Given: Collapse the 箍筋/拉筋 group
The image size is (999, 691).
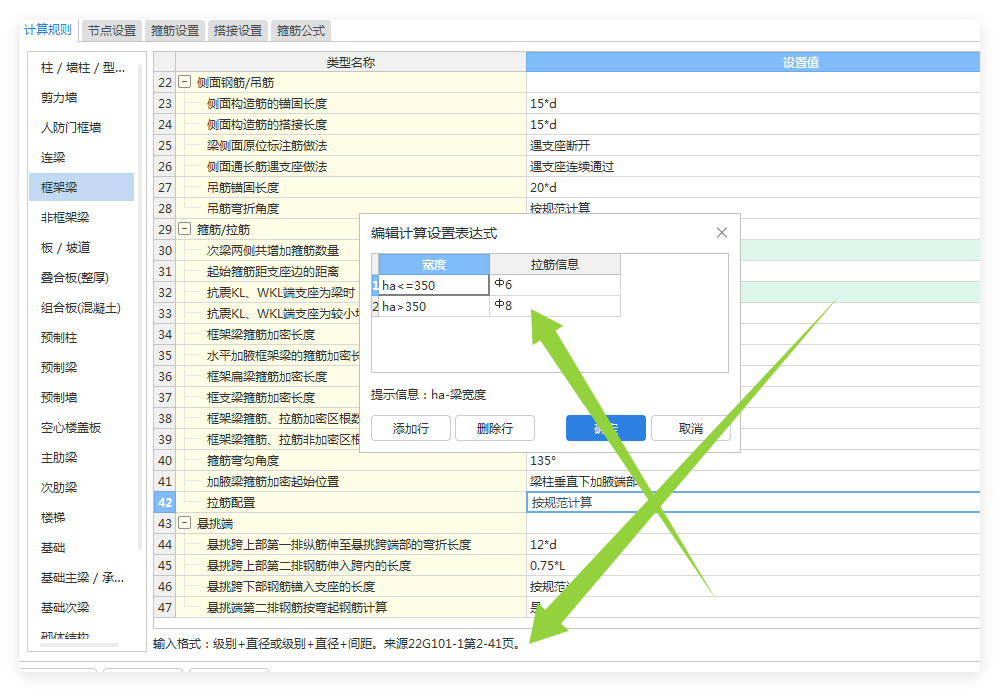Looking at the screenshot, I should (x=183, y=229).
